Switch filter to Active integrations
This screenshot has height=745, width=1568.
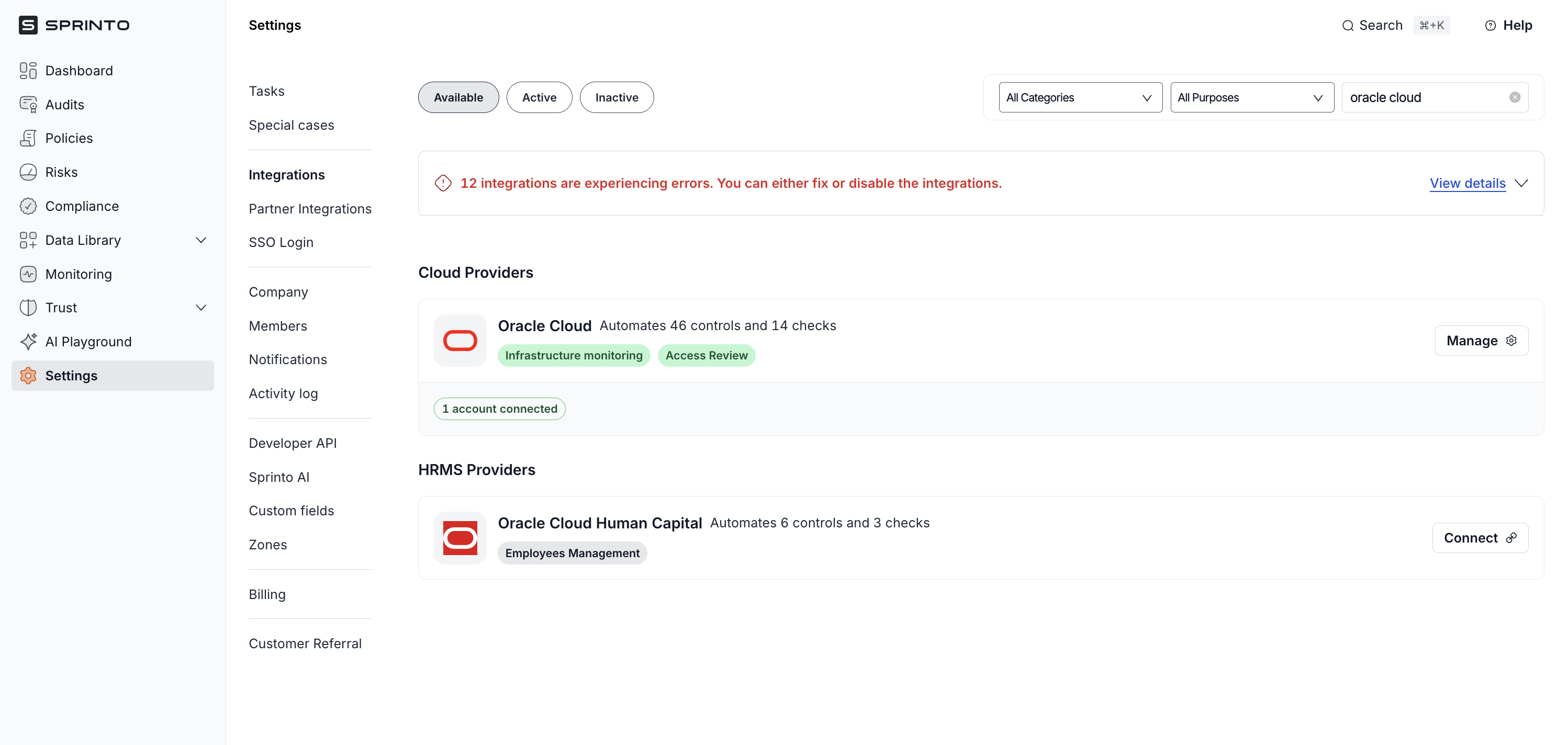539,97
